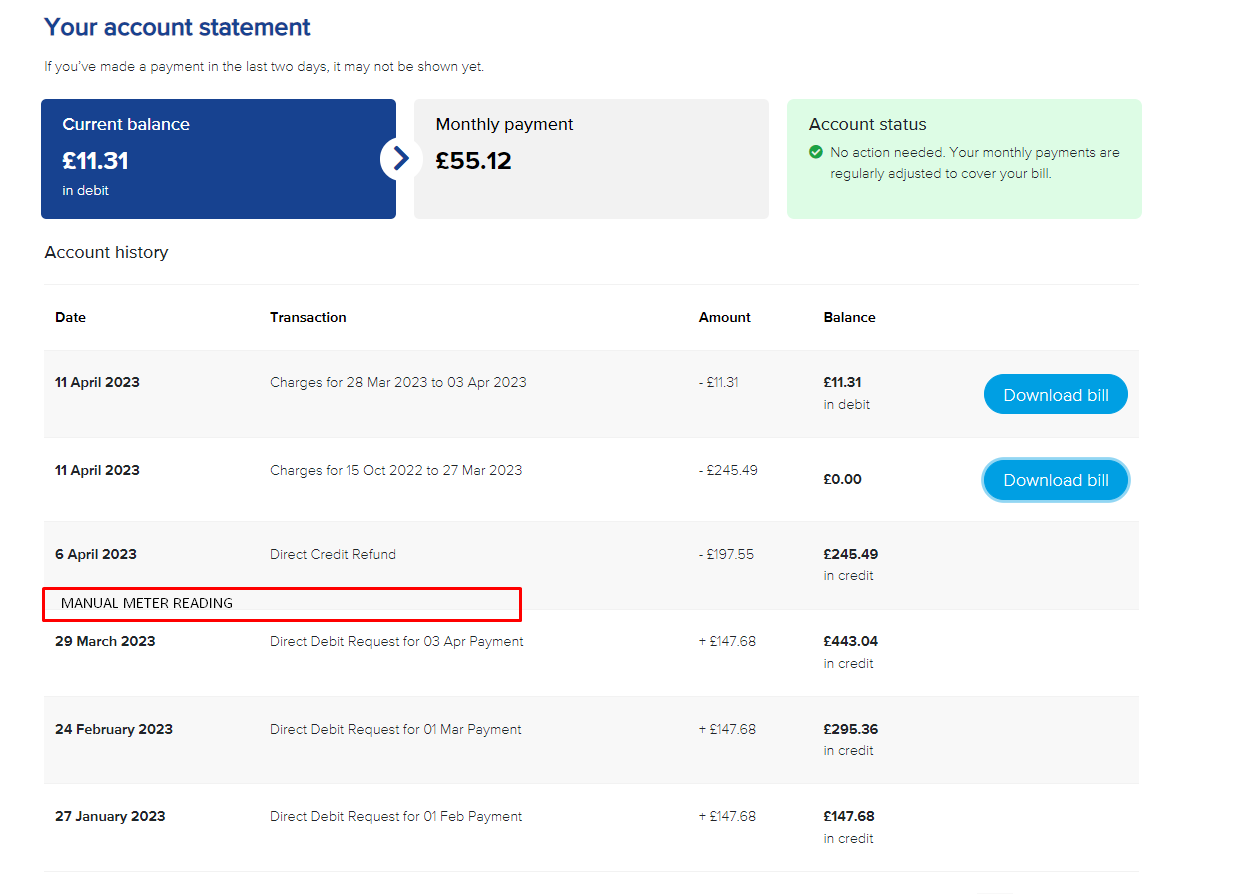Open the Current balance card
The width and height of the screenshot is (1246, 894).
[x=218, y=159]
